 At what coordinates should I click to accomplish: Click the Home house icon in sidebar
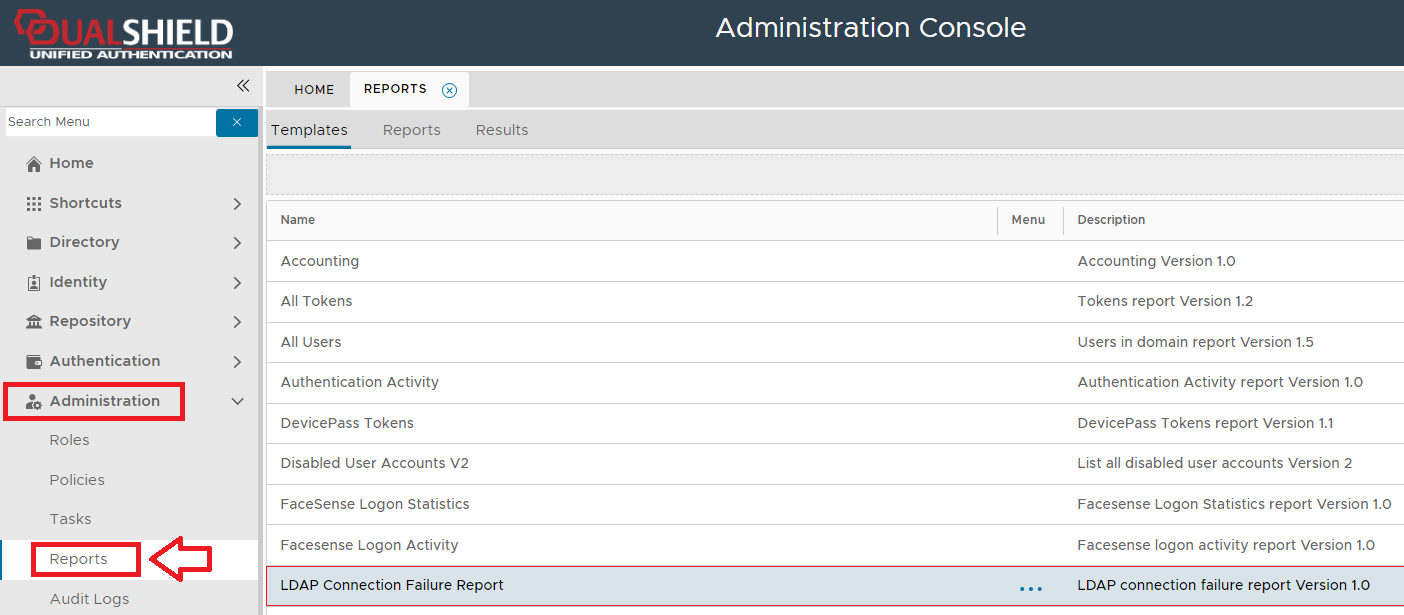(34, 164)
